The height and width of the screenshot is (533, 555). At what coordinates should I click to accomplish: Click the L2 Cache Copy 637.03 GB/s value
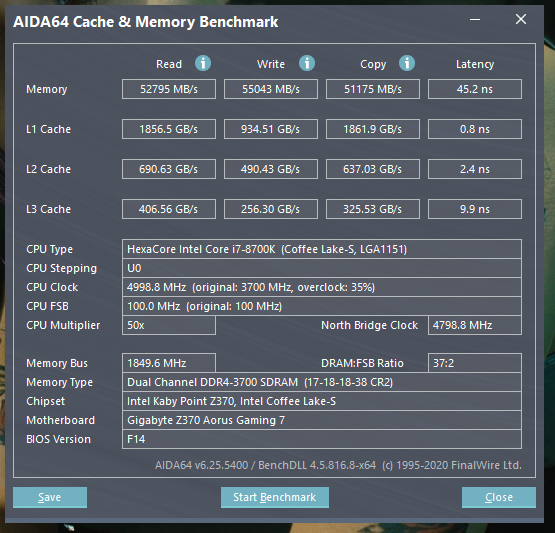click(373, 169)
